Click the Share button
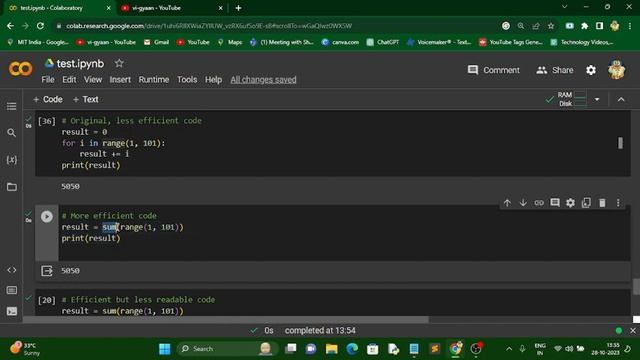Screen dimensions: 640x360 [x=555, y=70]
